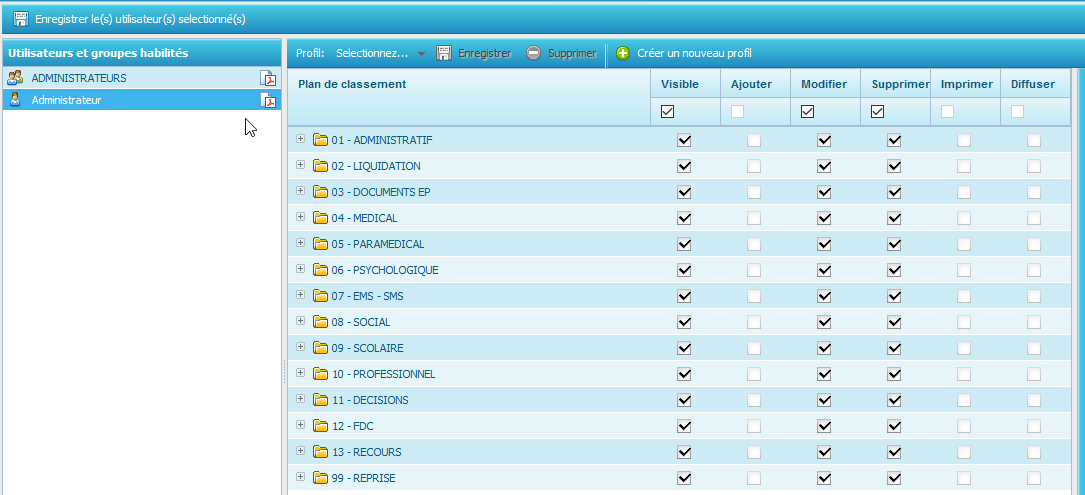Click the save icon beside Enregistrer les utilisateurs

[x=20, y=19]
